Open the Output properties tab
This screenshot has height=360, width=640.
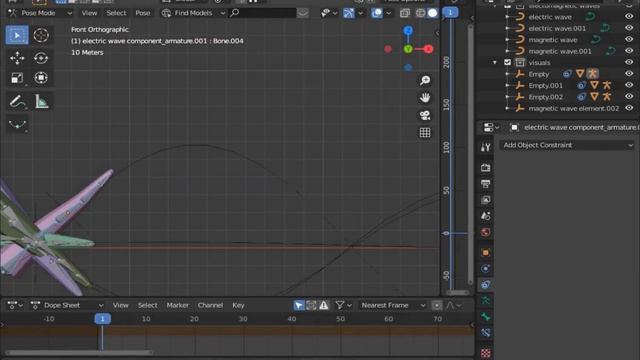tap(485, 184)
